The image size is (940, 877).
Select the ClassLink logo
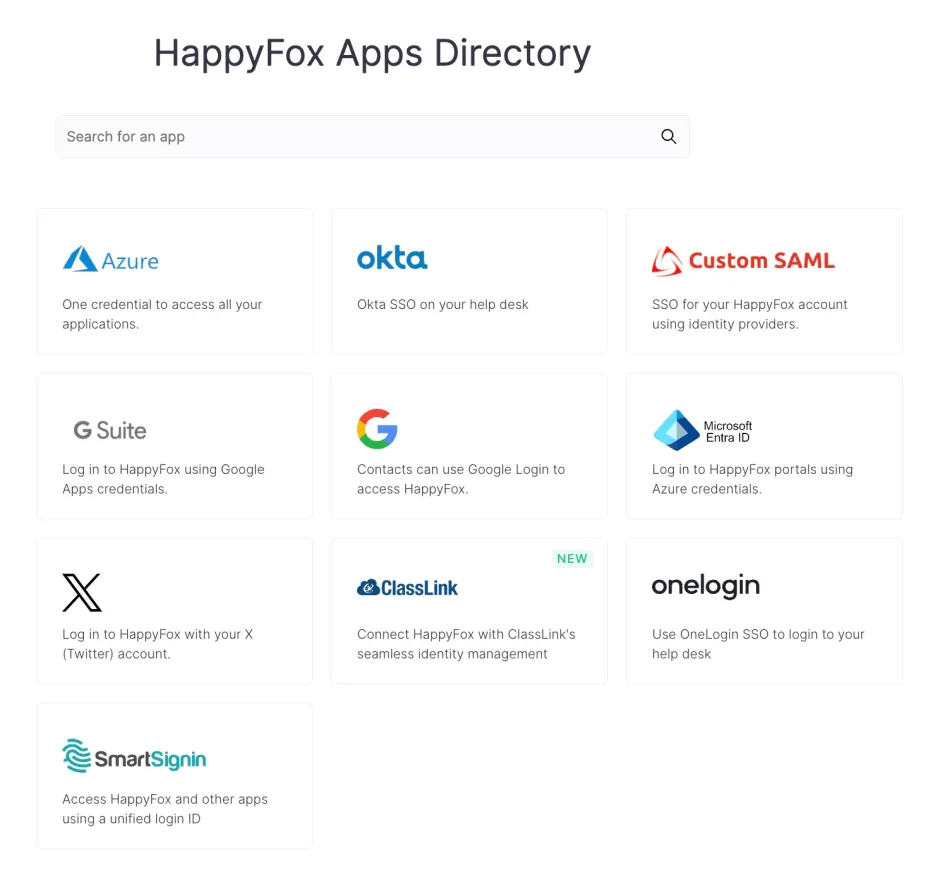point(407,588)
